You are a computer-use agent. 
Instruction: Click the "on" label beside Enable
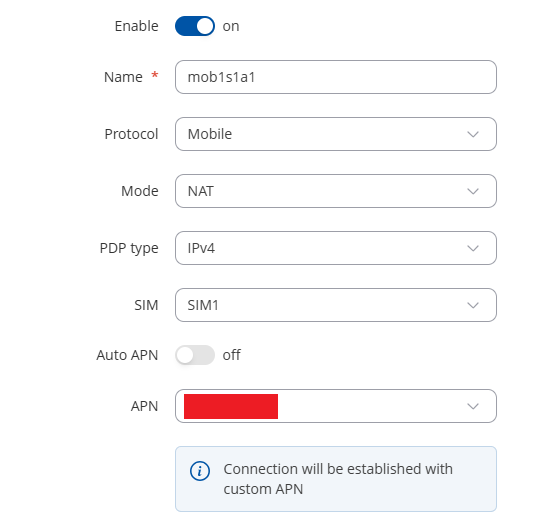click(x=231, y=27)
